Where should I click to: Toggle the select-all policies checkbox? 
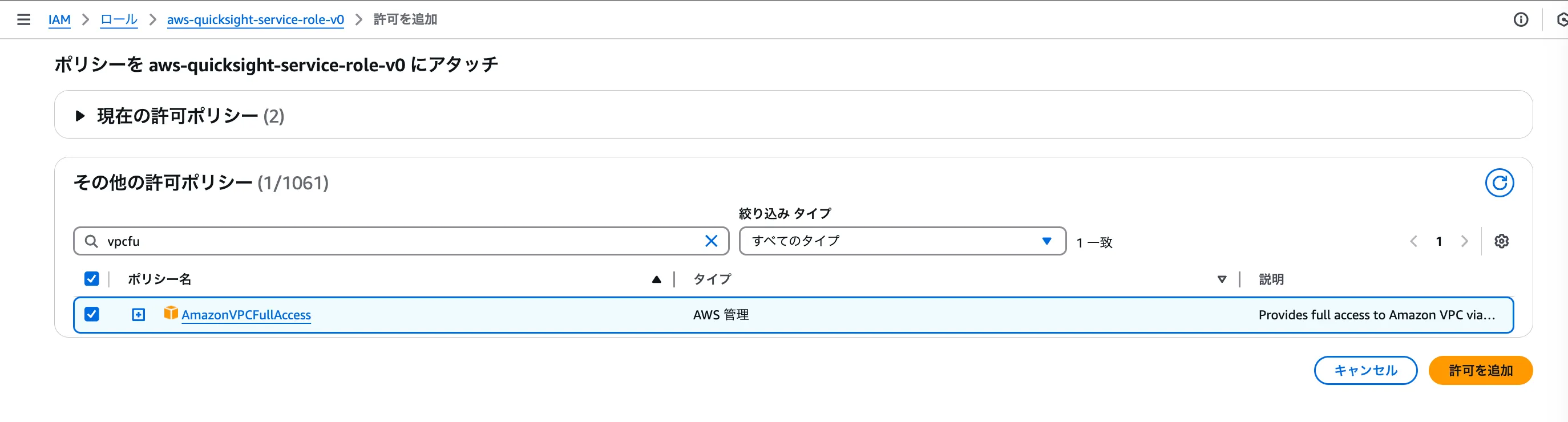(x=92, y=279)
